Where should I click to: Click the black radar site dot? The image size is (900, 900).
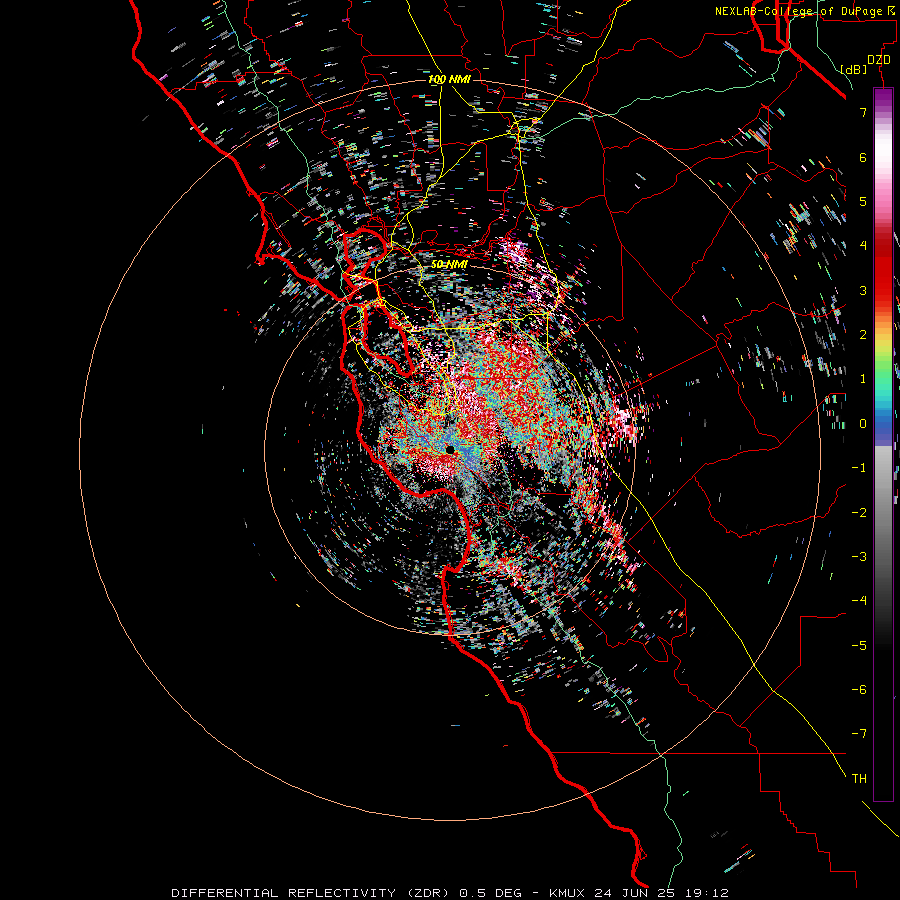(450, 449)
